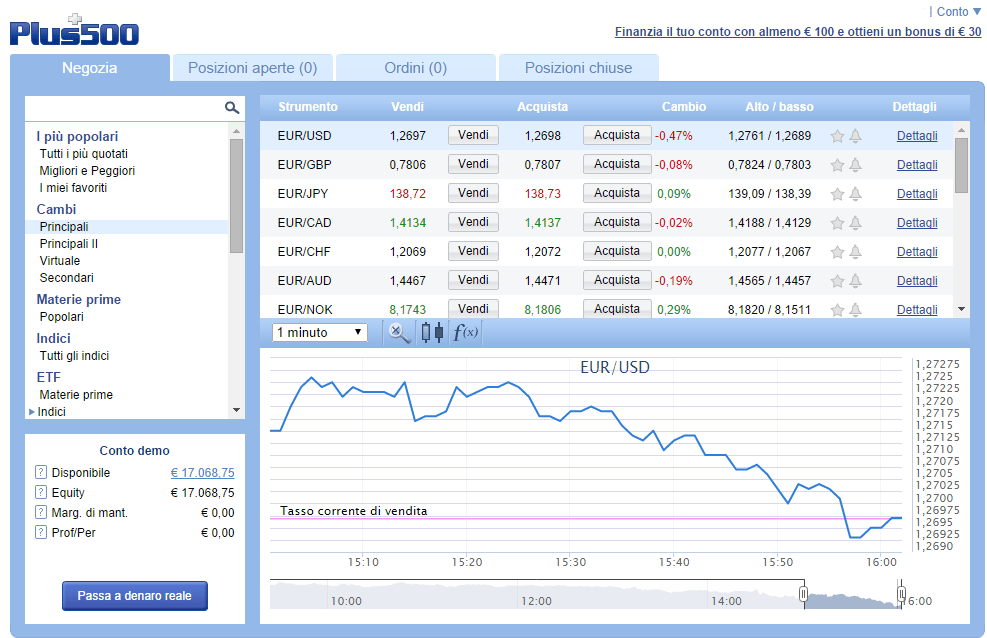Click the EUR/AUD alert bell
Image resolution: width=987 pixels, height=638 pixels.
coord(855,281)
